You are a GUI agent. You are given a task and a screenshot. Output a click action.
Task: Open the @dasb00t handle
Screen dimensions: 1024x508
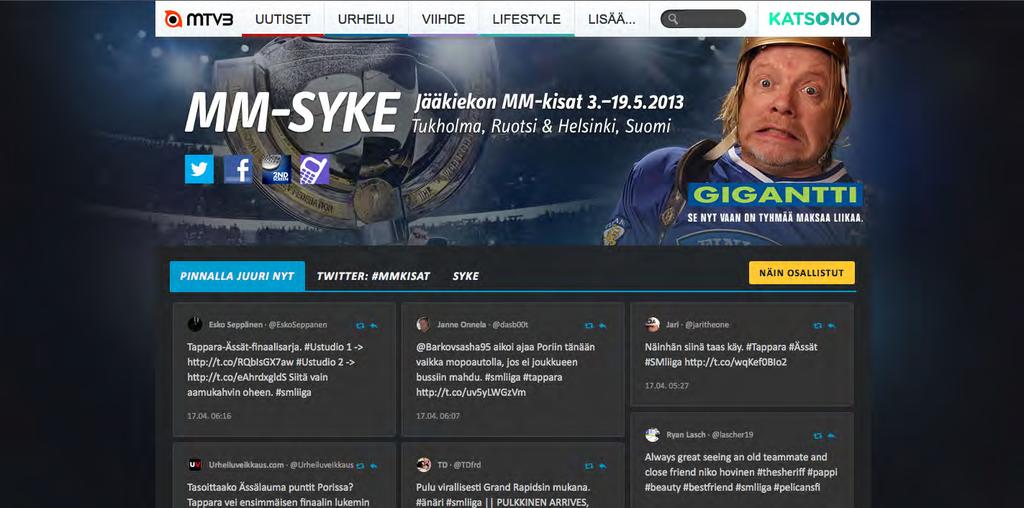coord(510,325)
